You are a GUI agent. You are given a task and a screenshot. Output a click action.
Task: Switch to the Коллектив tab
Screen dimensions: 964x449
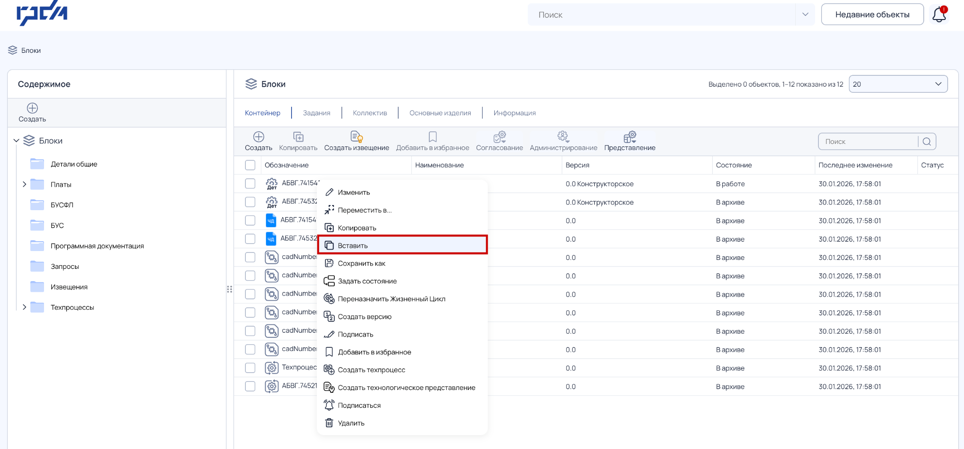pyautogui.click(x=369, y=113)
